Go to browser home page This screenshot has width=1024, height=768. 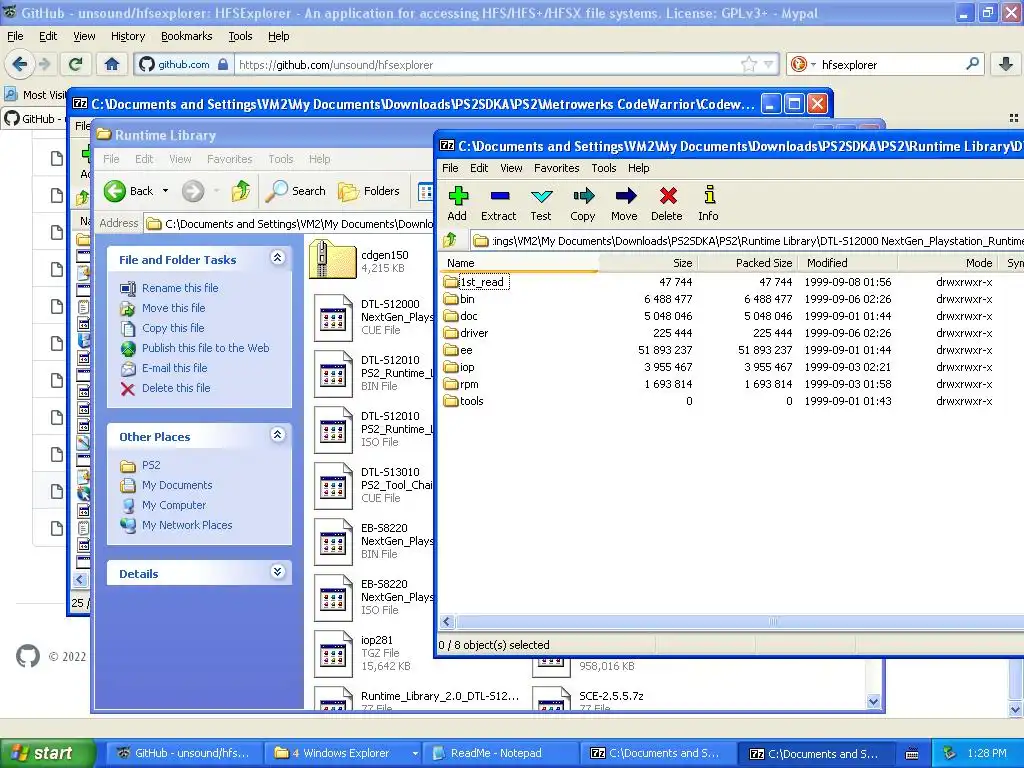click(x=112, y=64)
